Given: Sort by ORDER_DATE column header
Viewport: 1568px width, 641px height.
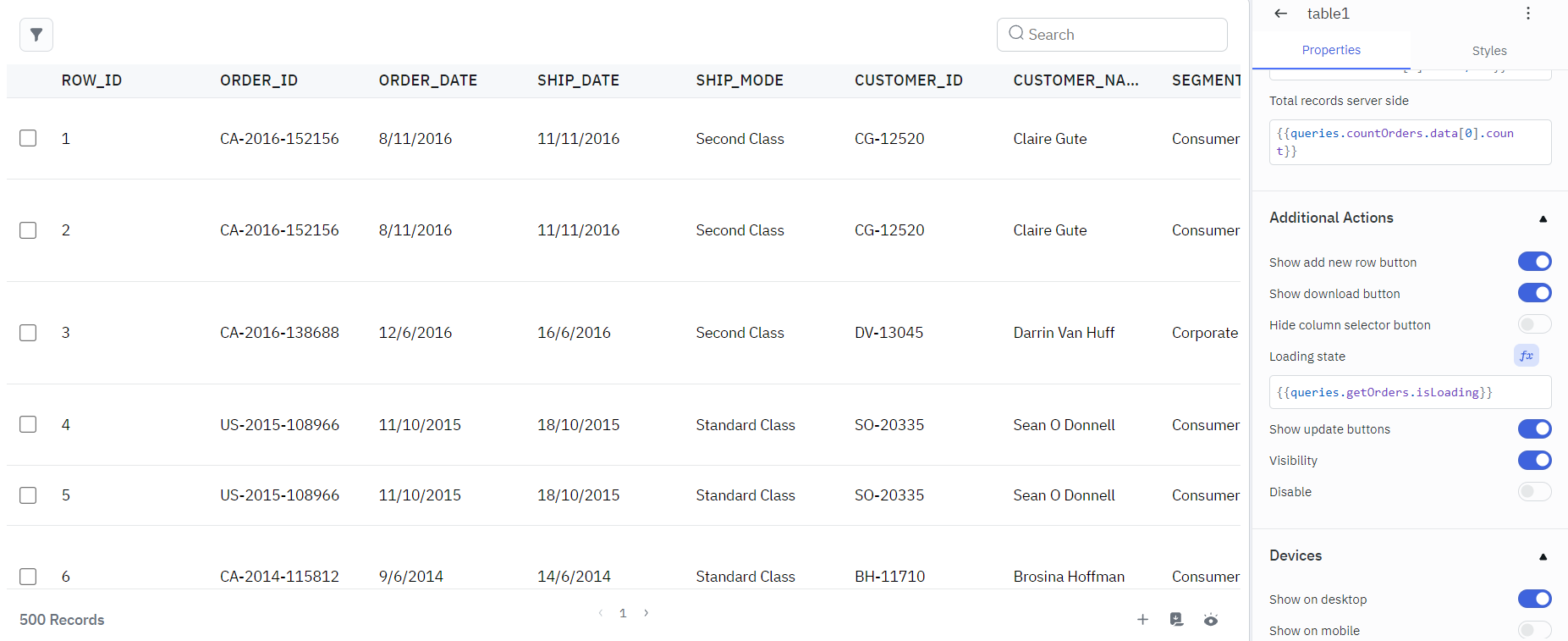Looking at the screenshot, I should tap(427, 80).
